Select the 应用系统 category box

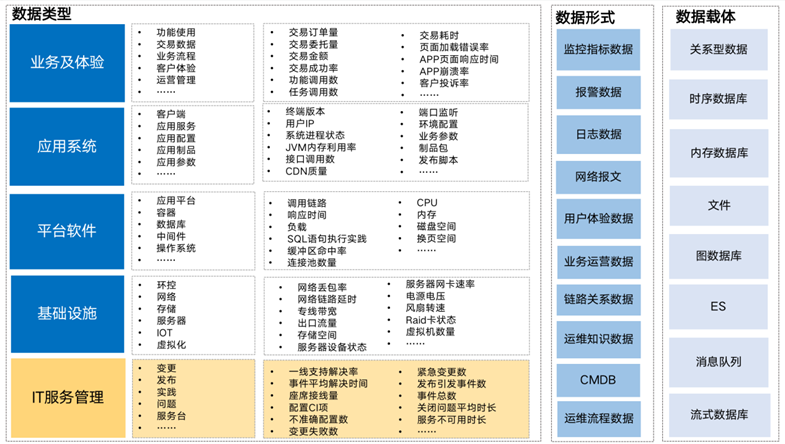point(68,146)
